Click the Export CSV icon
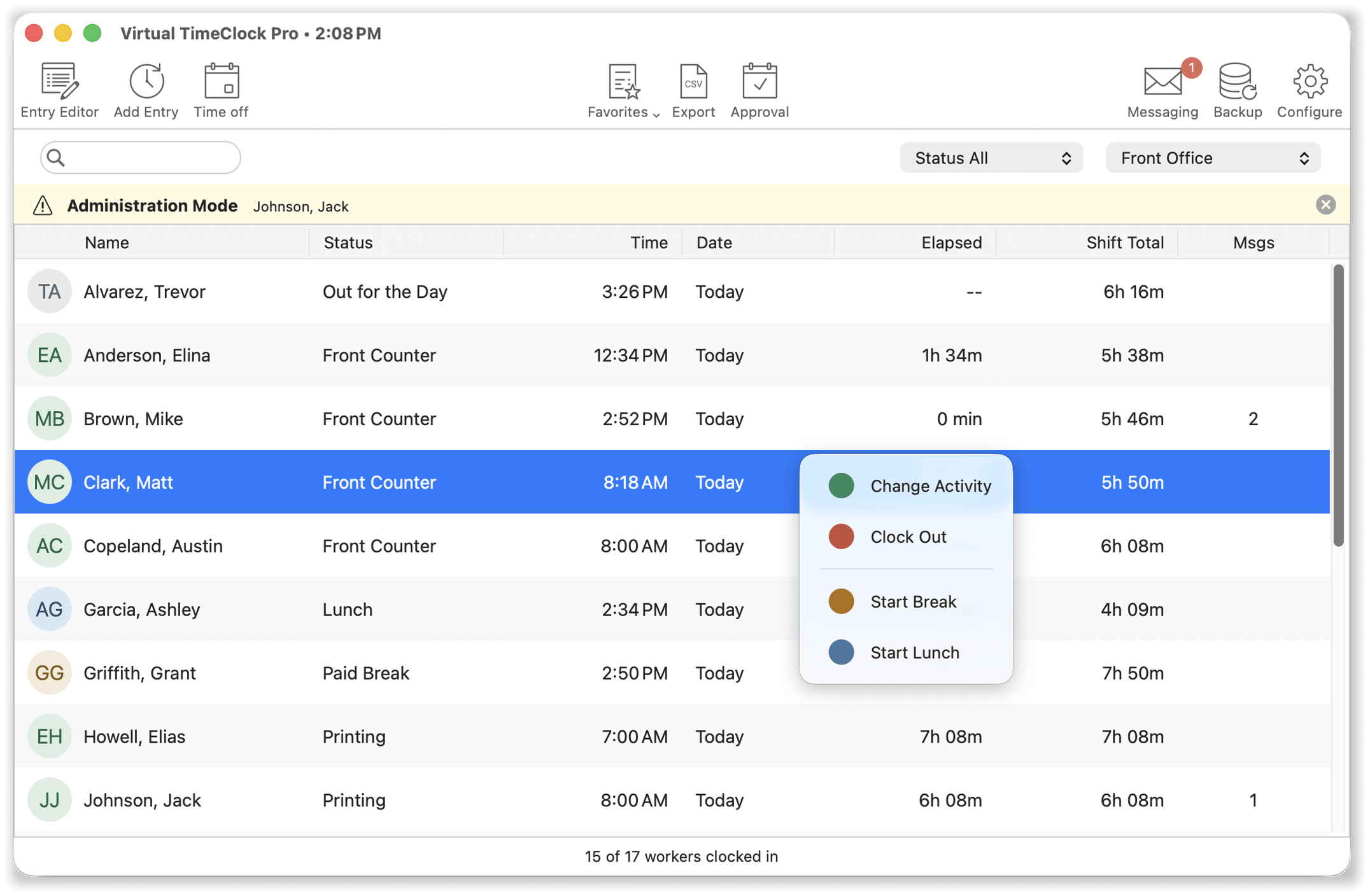This screenshot has height=896, width=1370. 693,81
